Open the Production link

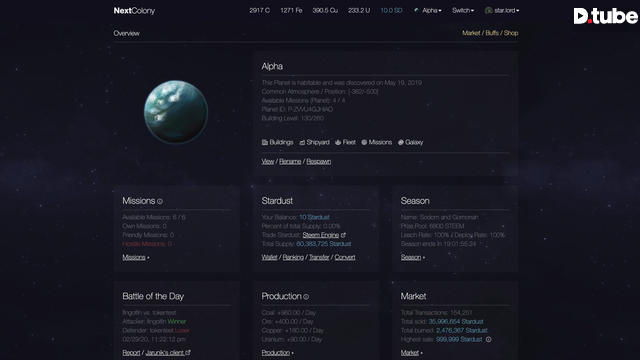click(x=276, y=353)
